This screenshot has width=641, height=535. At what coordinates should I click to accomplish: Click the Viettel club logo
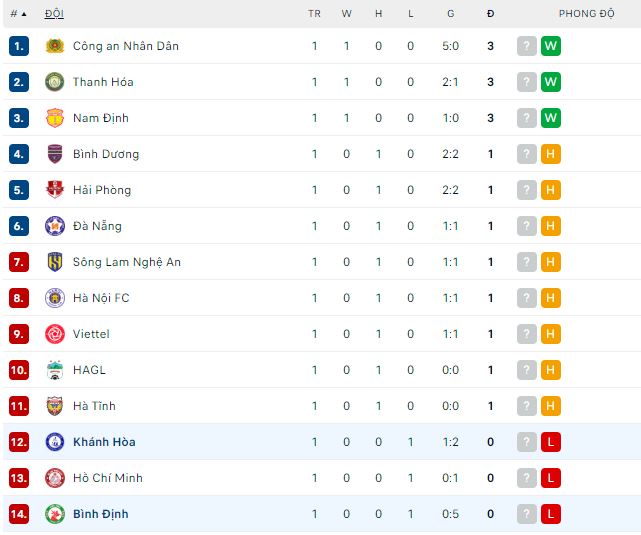coord(55,334)
